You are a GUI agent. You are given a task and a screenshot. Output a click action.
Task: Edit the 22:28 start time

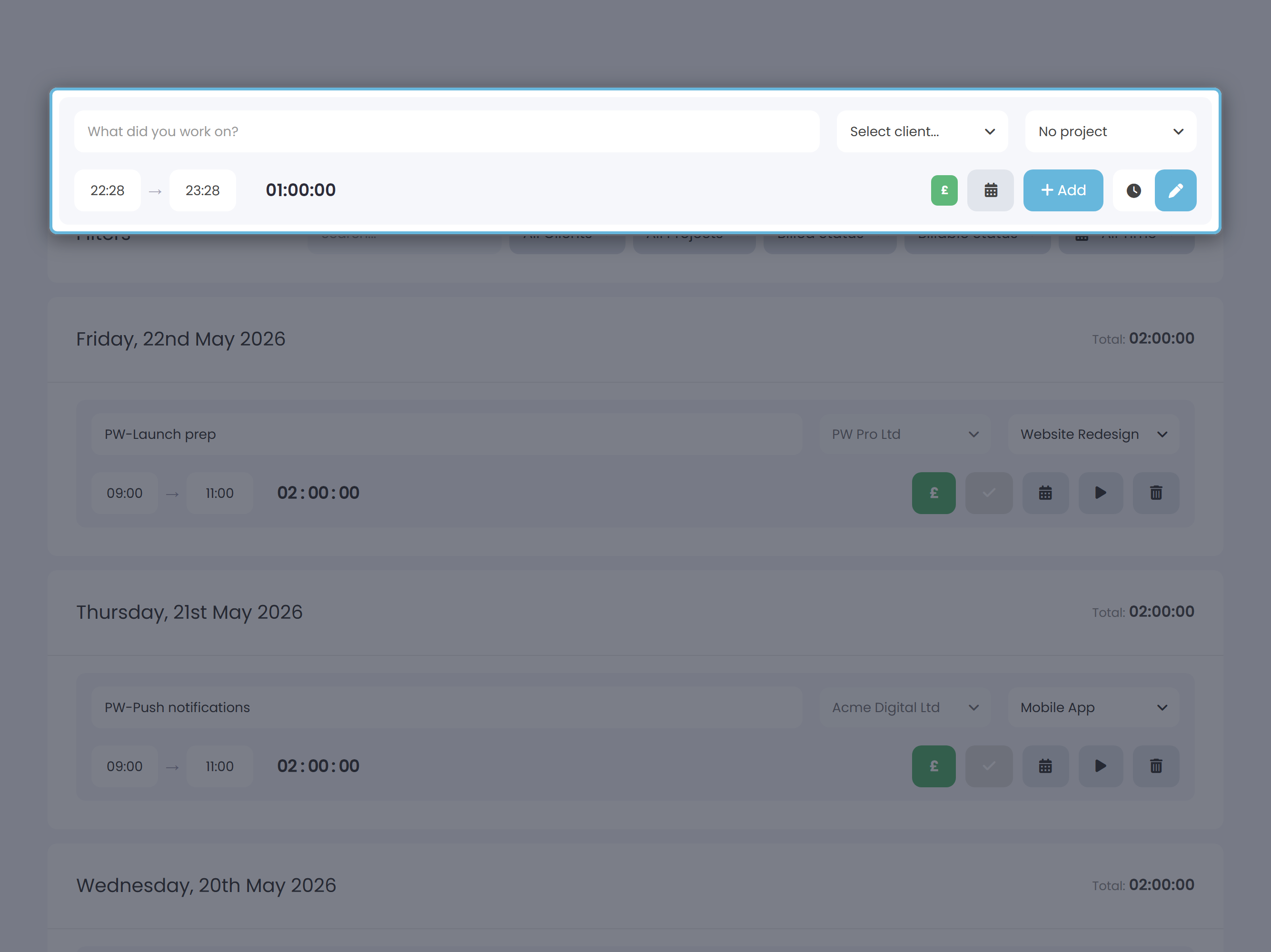coord(108,190)
